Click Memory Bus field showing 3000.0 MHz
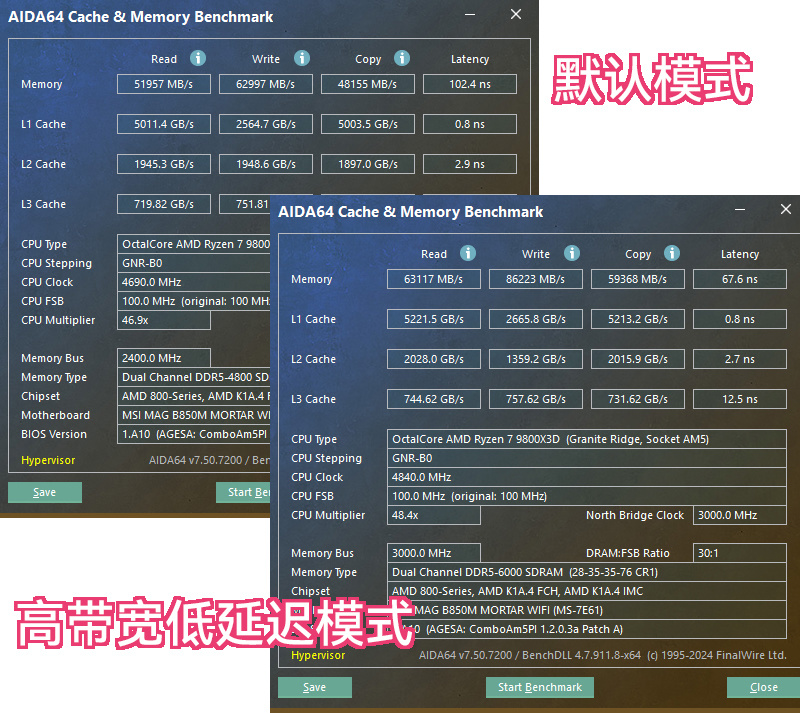This screenshot has width=800, height=713. (x=434, y=553)
